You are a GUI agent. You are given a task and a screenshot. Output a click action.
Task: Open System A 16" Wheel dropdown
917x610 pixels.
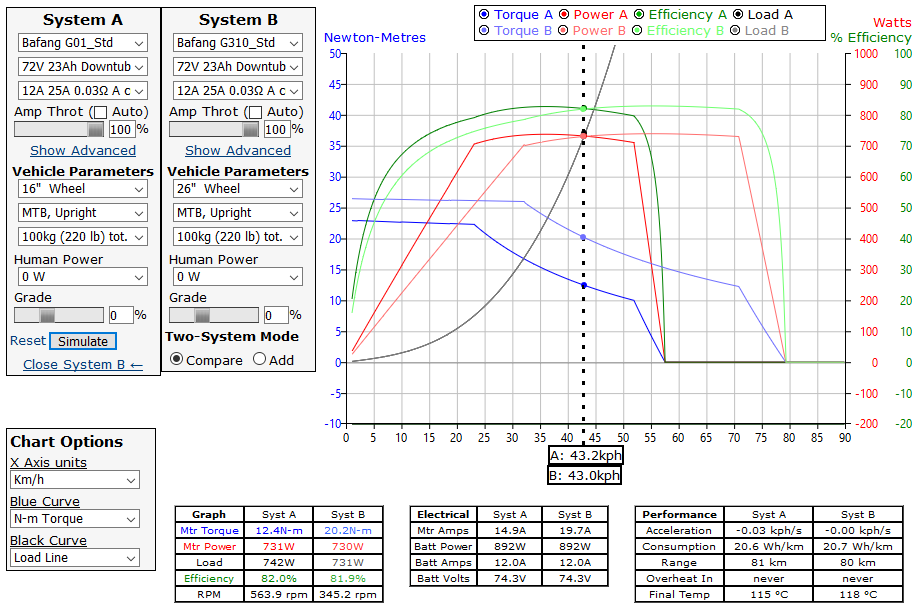click(x=82, y=189)
